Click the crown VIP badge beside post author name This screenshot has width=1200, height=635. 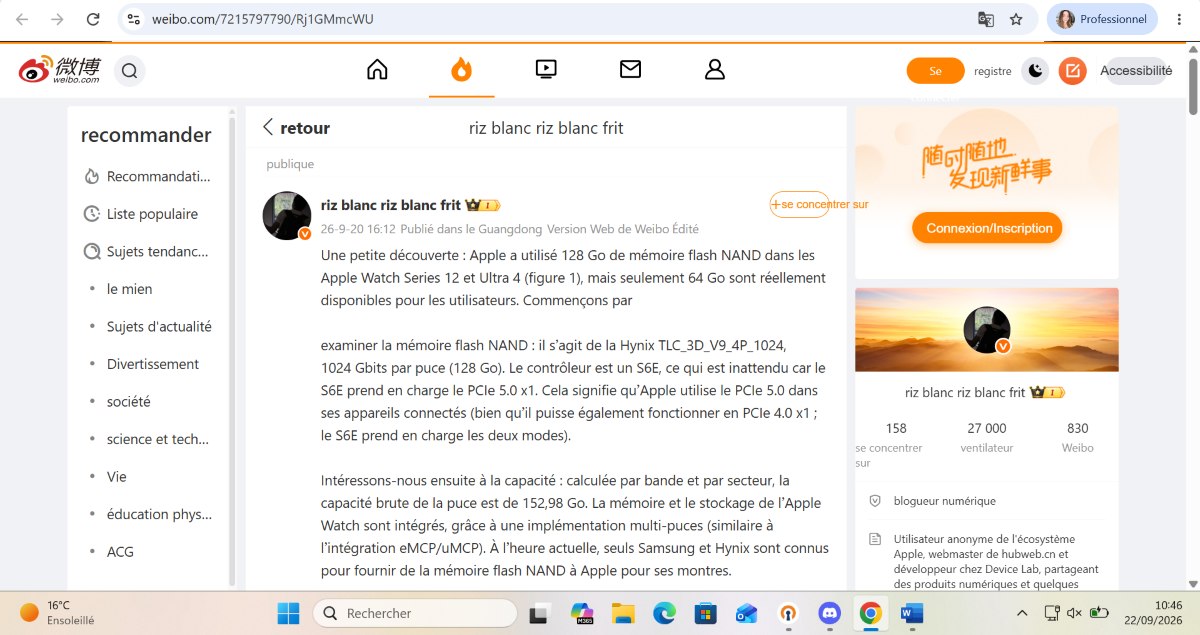482,205
